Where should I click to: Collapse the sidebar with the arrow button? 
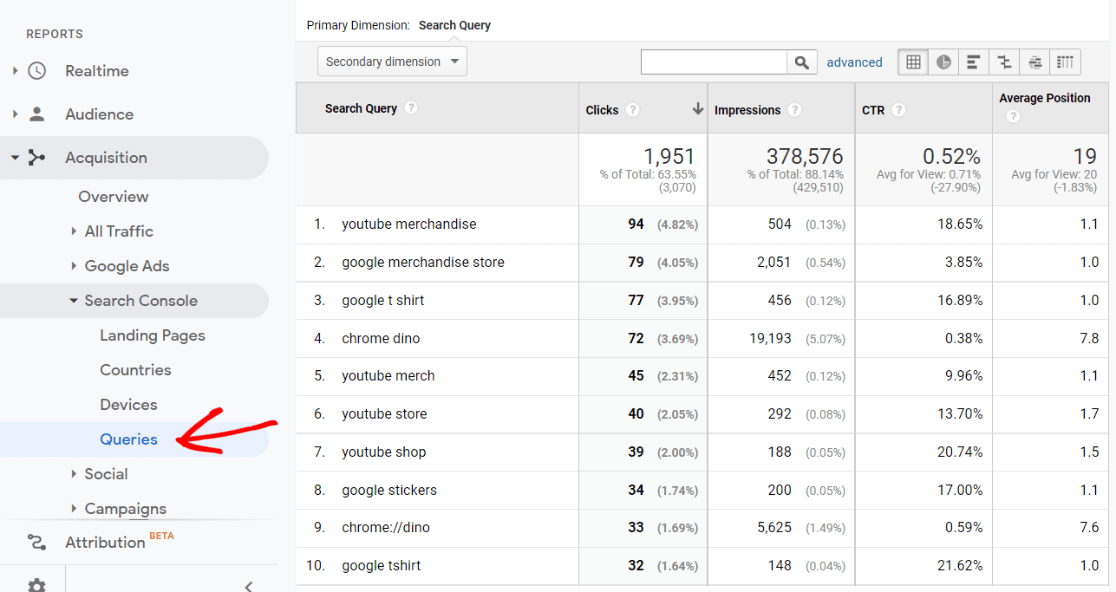tap(247, 586)
